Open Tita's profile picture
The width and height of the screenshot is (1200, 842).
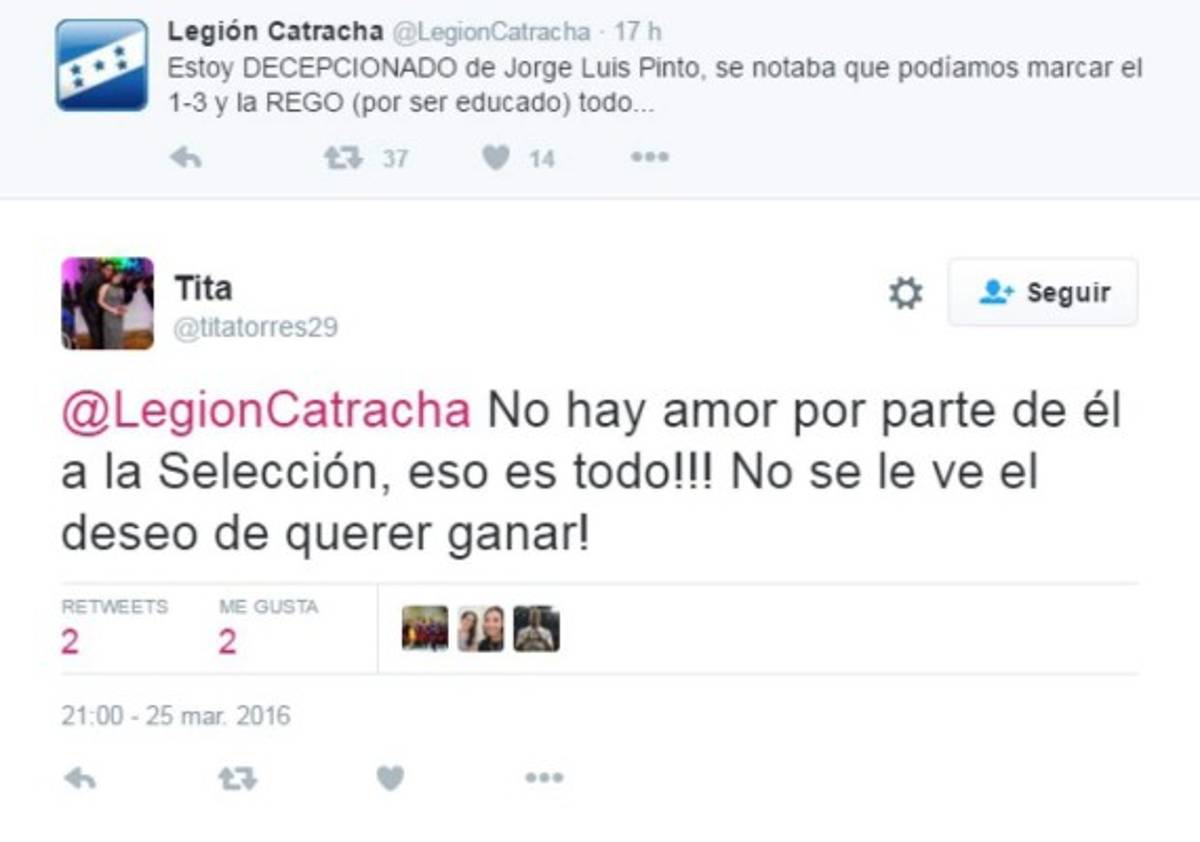coord(108,303)
